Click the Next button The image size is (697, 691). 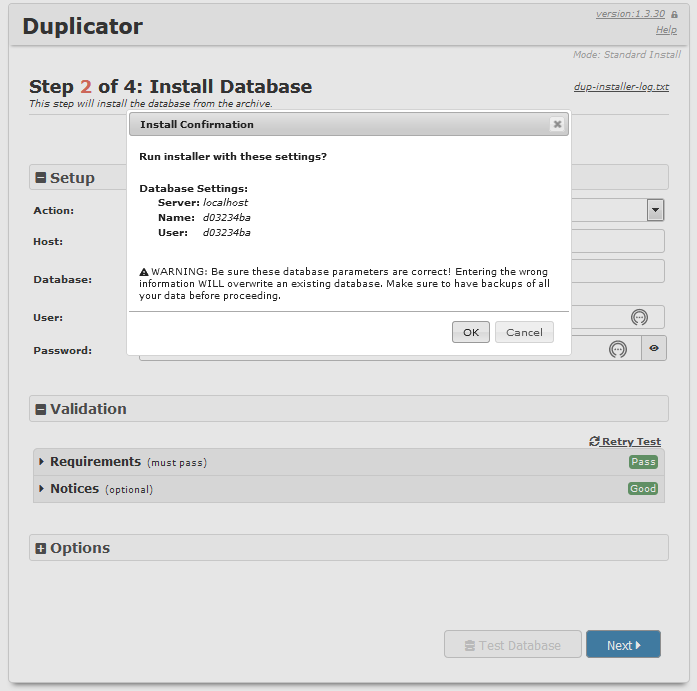point(623,644)
